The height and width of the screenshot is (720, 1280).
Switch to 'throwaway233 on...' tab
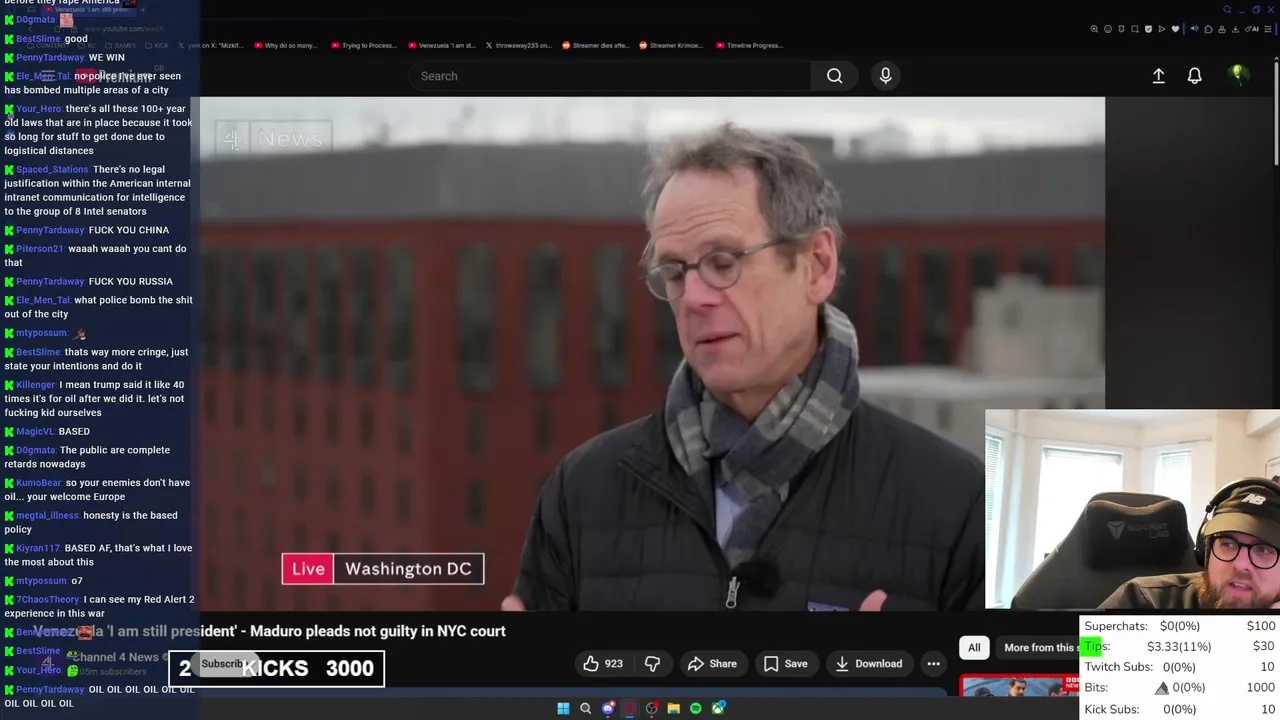[x=519, y=45]
